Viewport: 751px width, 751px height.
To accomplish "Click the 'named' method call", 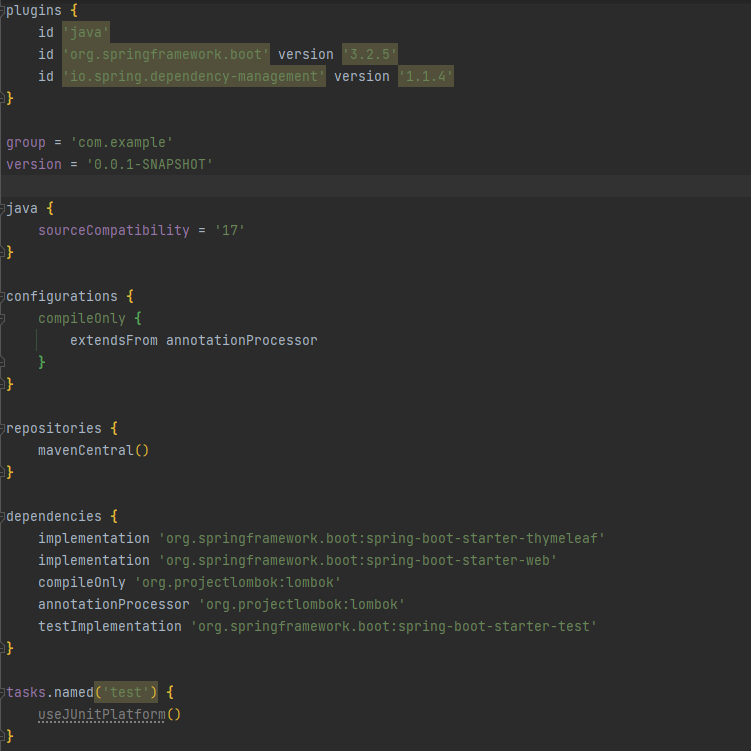I will click(74, 692).
